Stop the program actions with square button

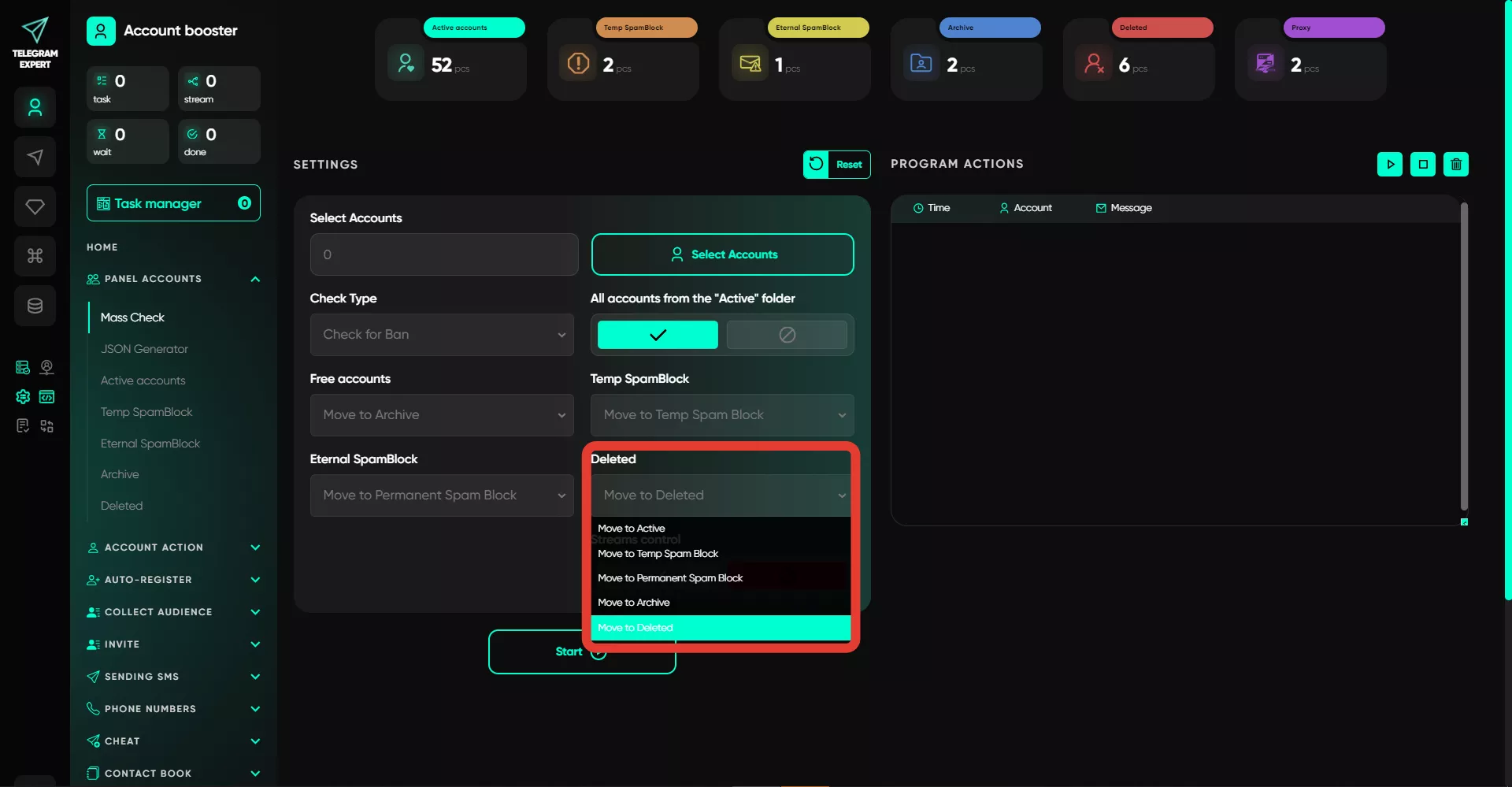tap(1423, 165)
